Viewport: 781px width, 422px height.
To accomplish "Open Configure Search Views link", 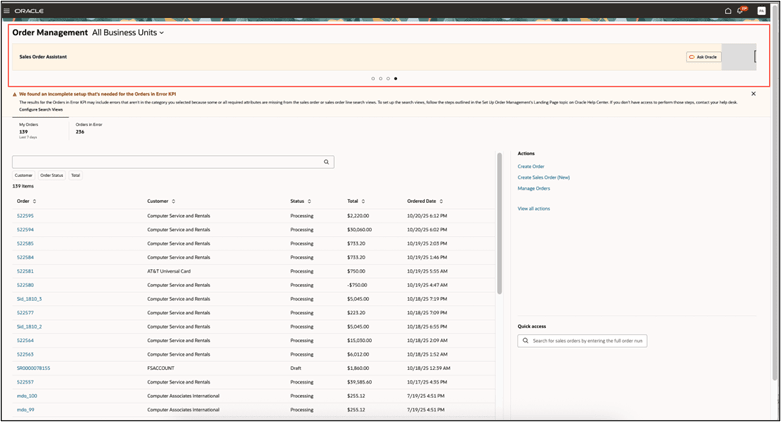I will click(x=41, y=110).
